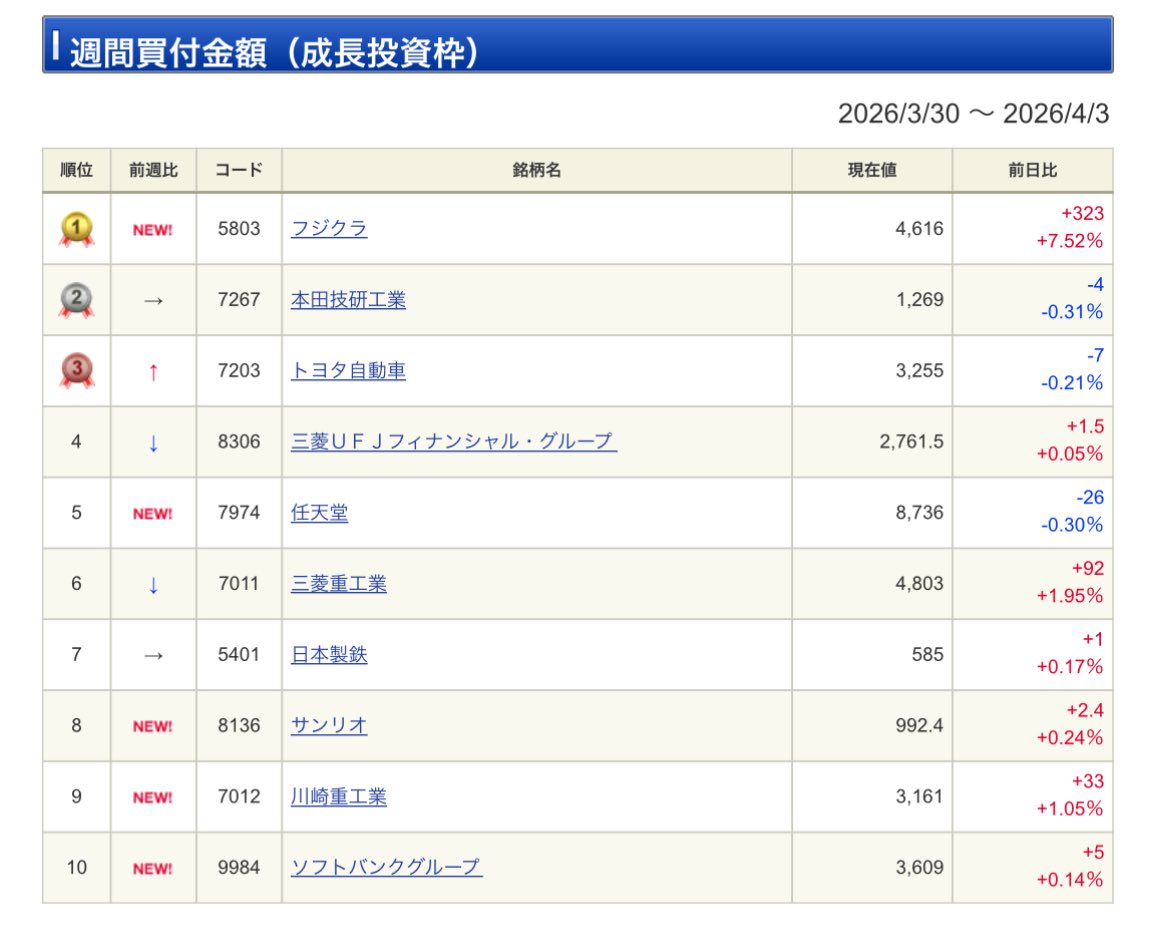Click the NEW! badge in フジクラ row
The height and width of the screenshot is (933, 1152).
coord(153,230)
